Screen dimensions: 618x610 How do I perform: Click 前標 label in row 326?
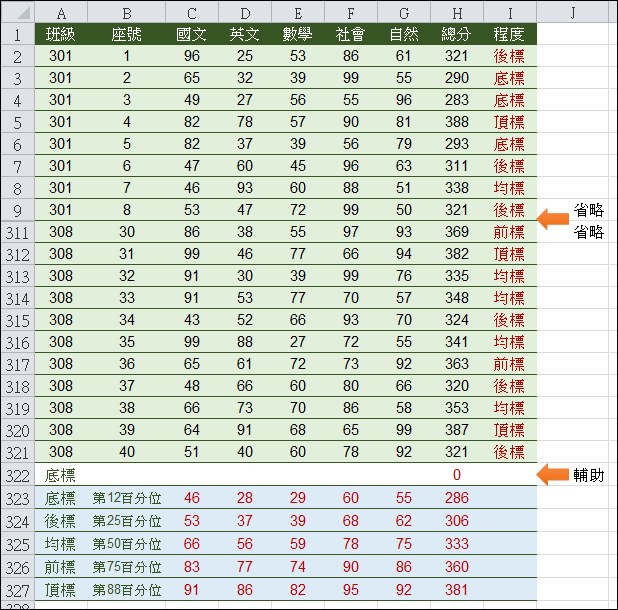(60, 567)
